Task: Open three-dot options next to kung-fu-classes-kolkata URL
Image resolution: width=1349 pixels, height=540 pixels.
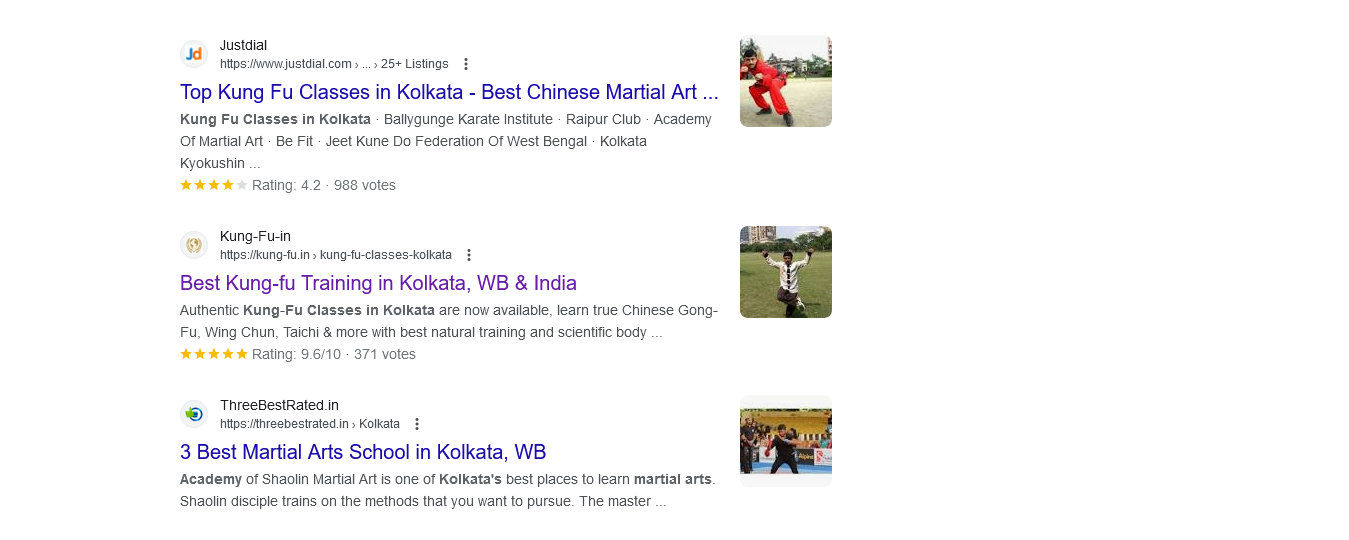Action: coord(468,255)
